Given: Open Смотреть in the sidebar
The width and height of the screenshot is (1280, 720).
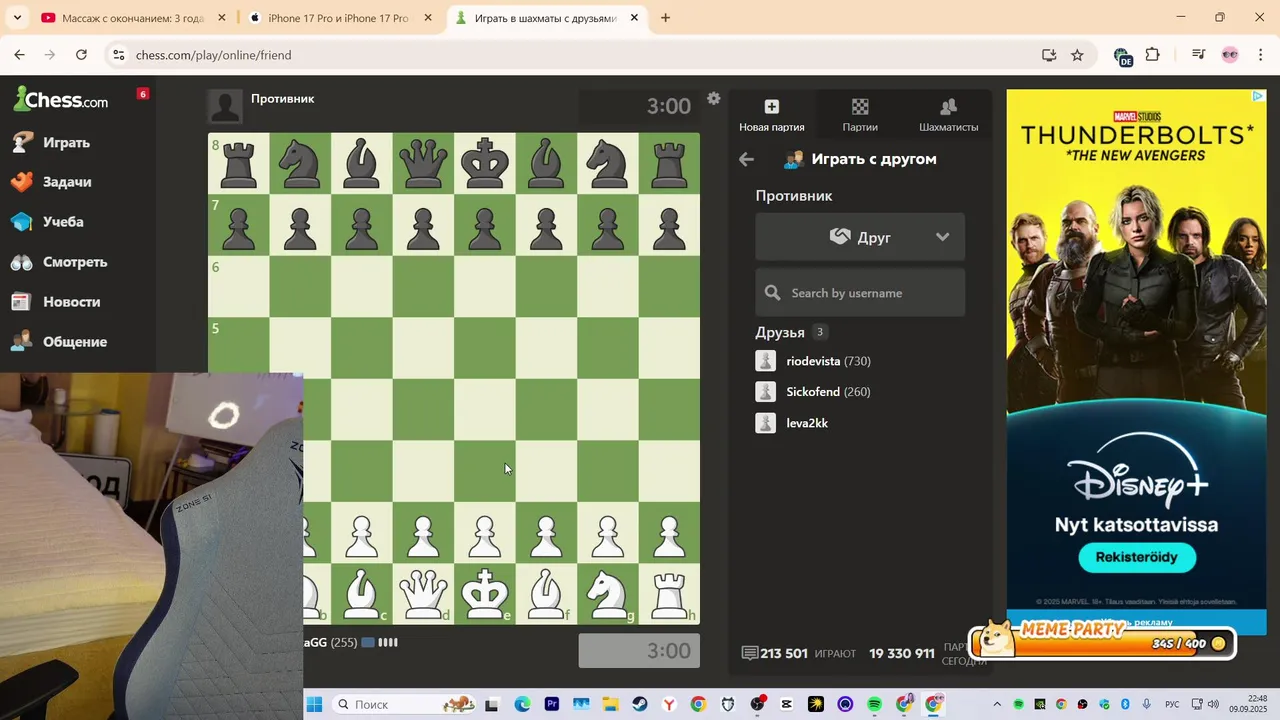Looking at the screenshot, I should (75, 262).
